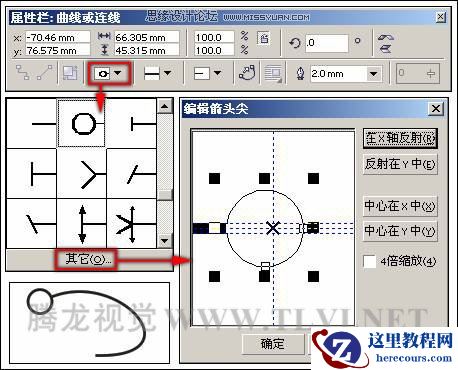Click the wrap paragraph text icon

pyautogui.click(x=273, y=73)
